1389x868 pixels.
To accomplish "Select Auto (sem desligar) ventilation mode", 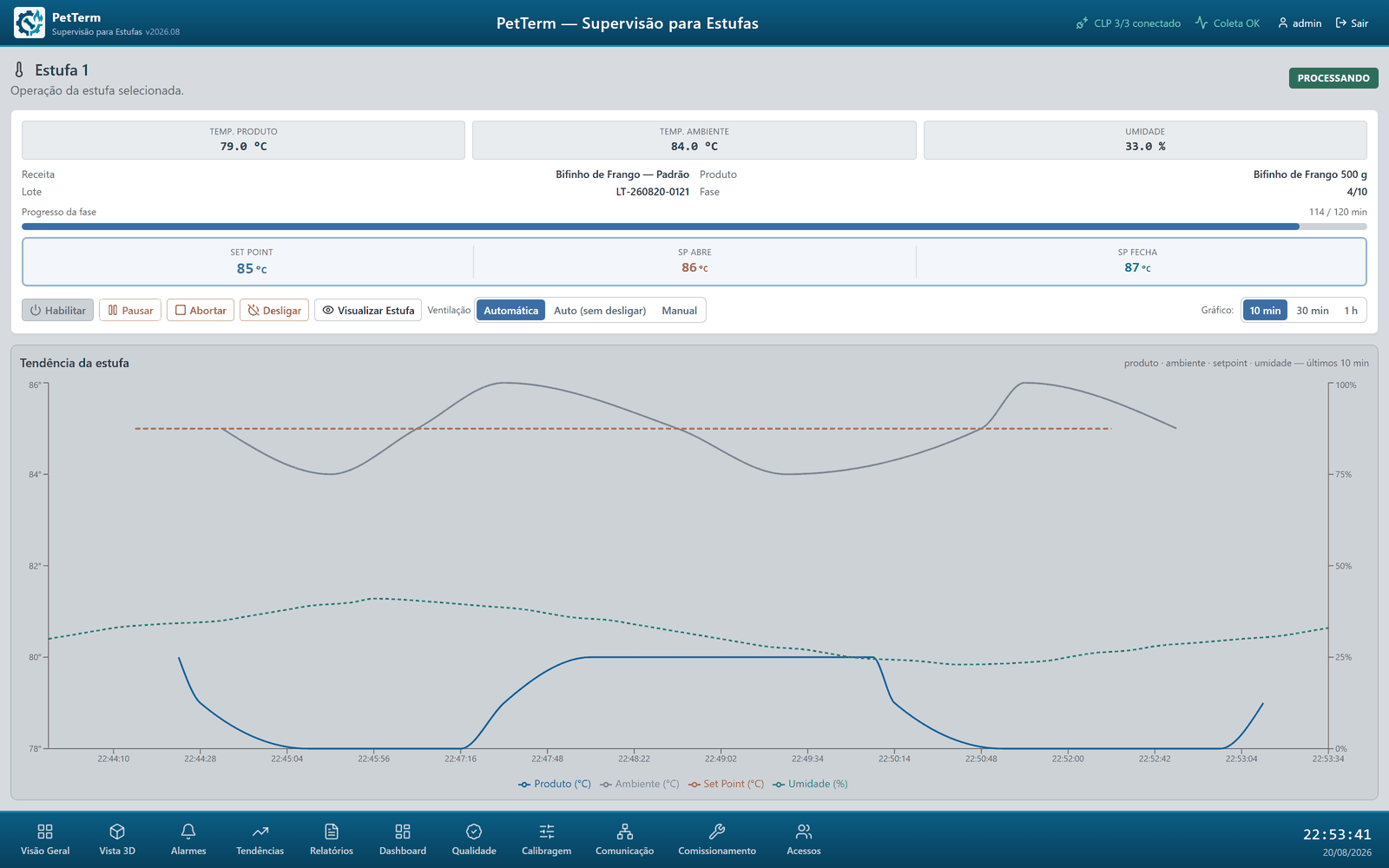I will (x=600, y=311).
